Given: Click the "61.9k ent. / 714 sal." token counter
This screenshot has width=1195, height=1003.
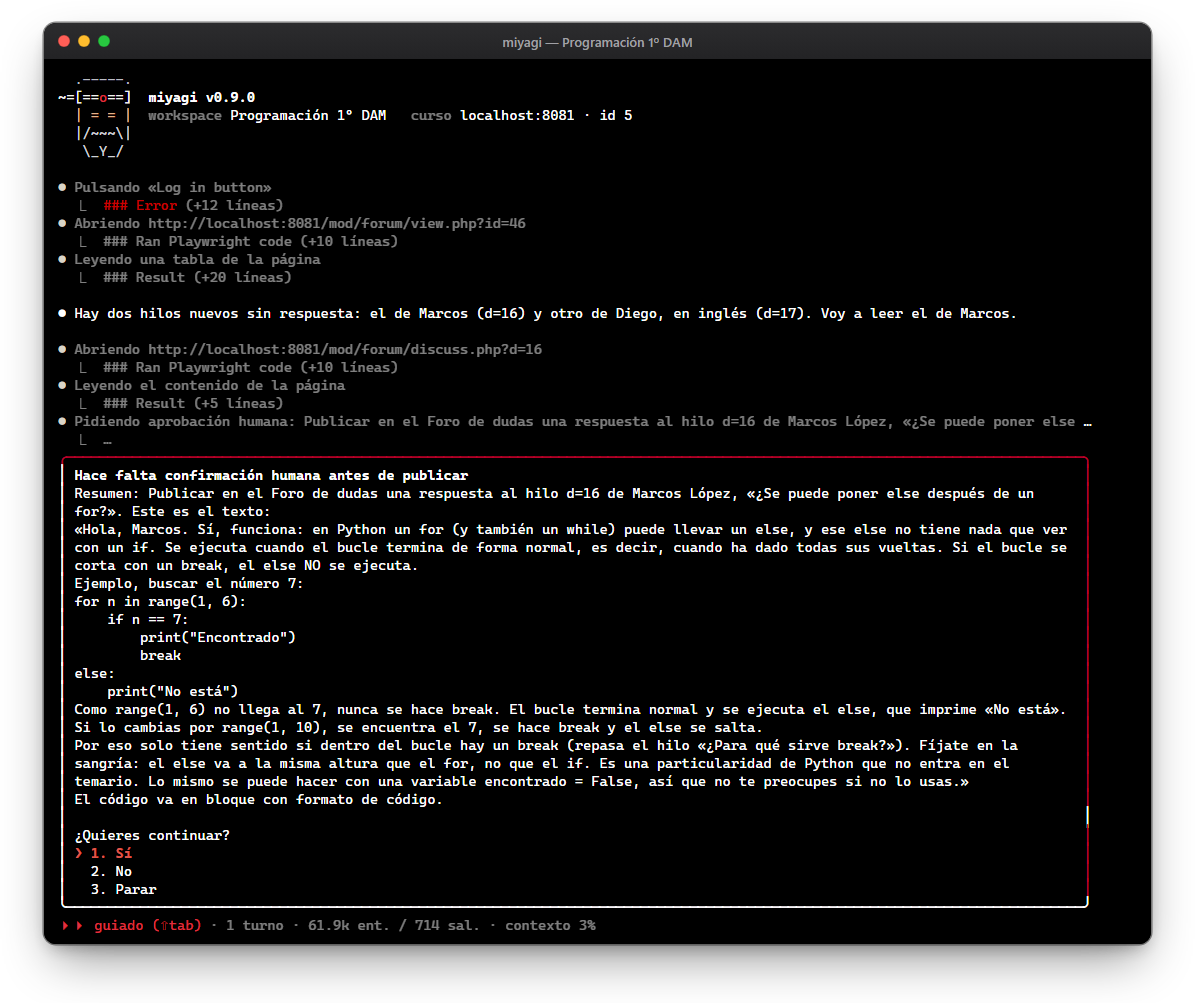Looking at the screenshot, I should click(x=394, y=925).
